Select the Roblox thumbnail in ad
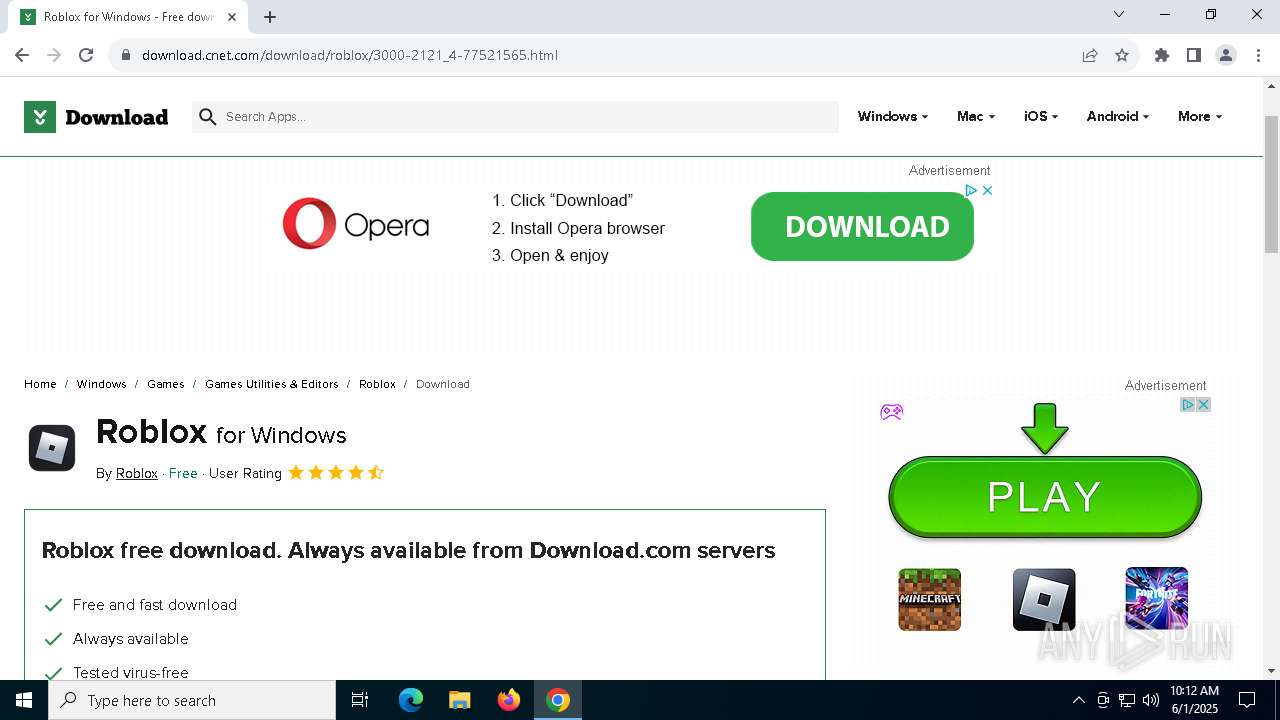The width and height of the screenshot is (1280, 720). (1044, 600)
